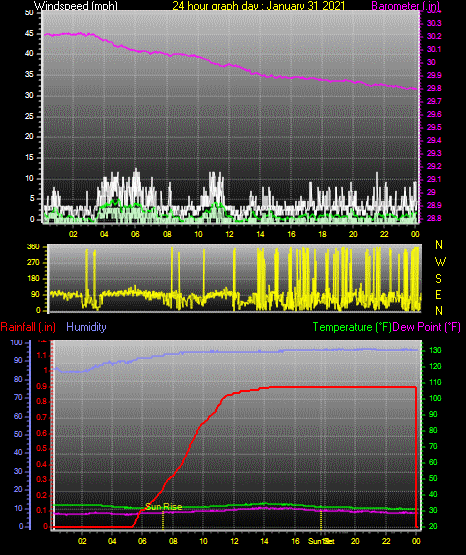Click the barometer scale value 30.2

point(434,36)
